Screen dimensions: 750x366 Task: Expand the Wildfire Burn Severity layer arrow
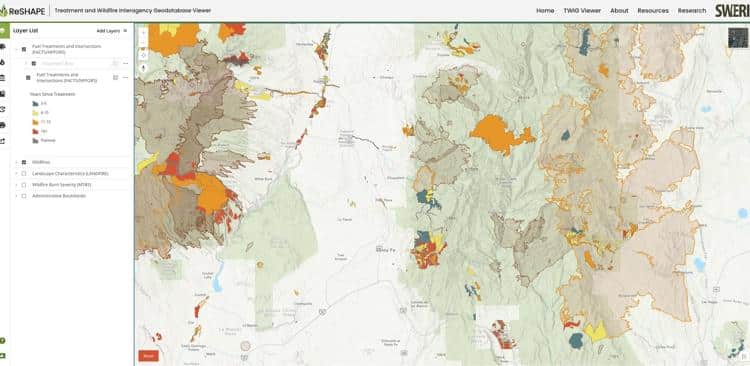[x=17, y=185]
